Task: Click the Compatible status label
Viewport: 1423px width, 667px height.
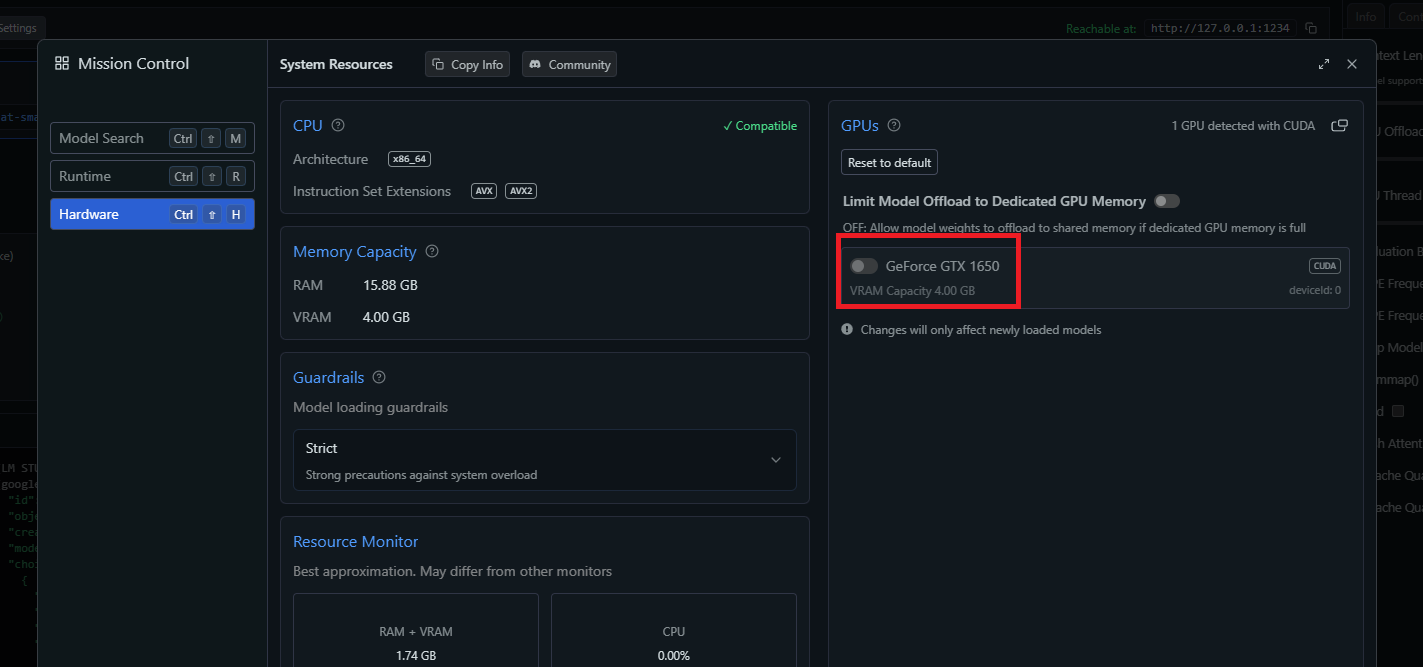Action: coord(760,126)
